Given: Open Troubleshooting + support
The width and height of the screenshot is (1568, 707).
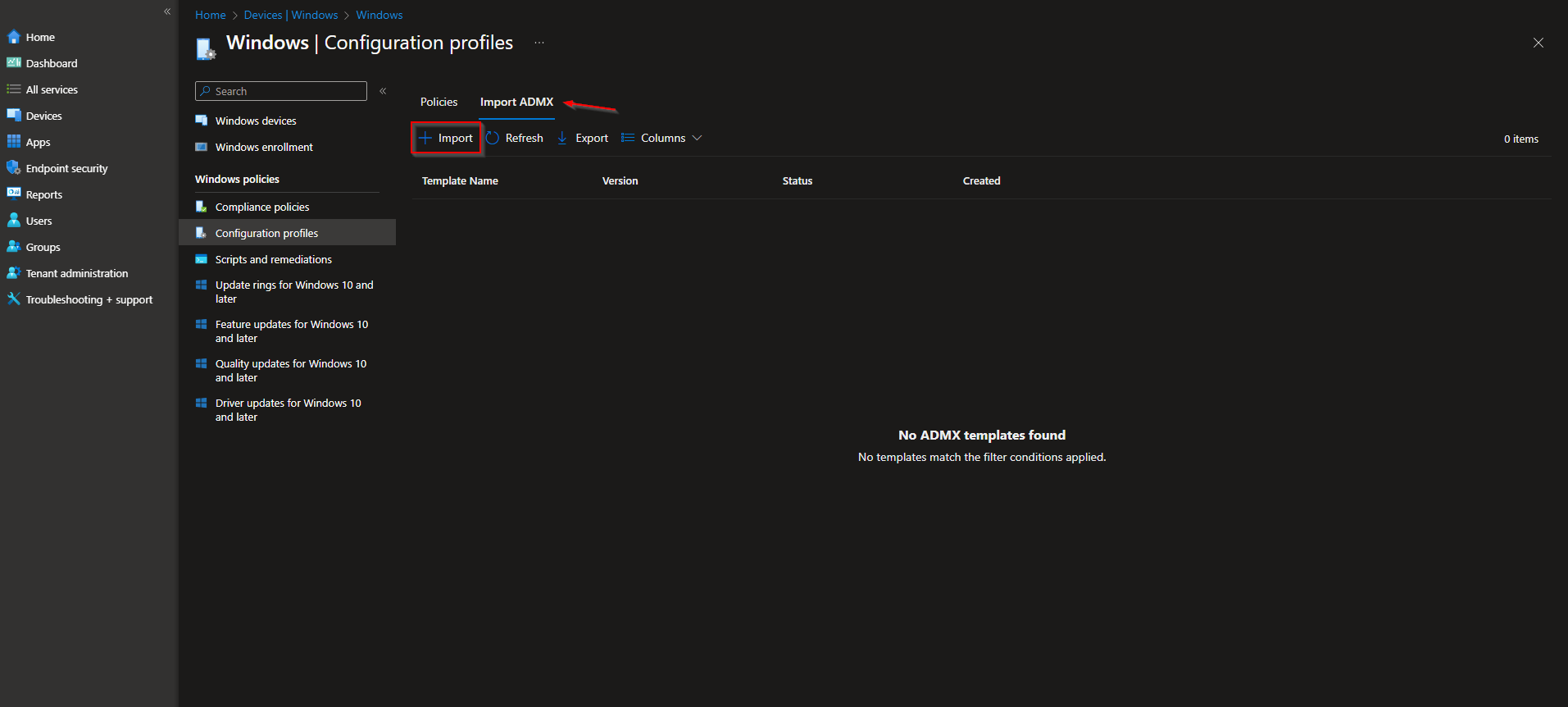Looking at the screenshot, I should point(89,299).
